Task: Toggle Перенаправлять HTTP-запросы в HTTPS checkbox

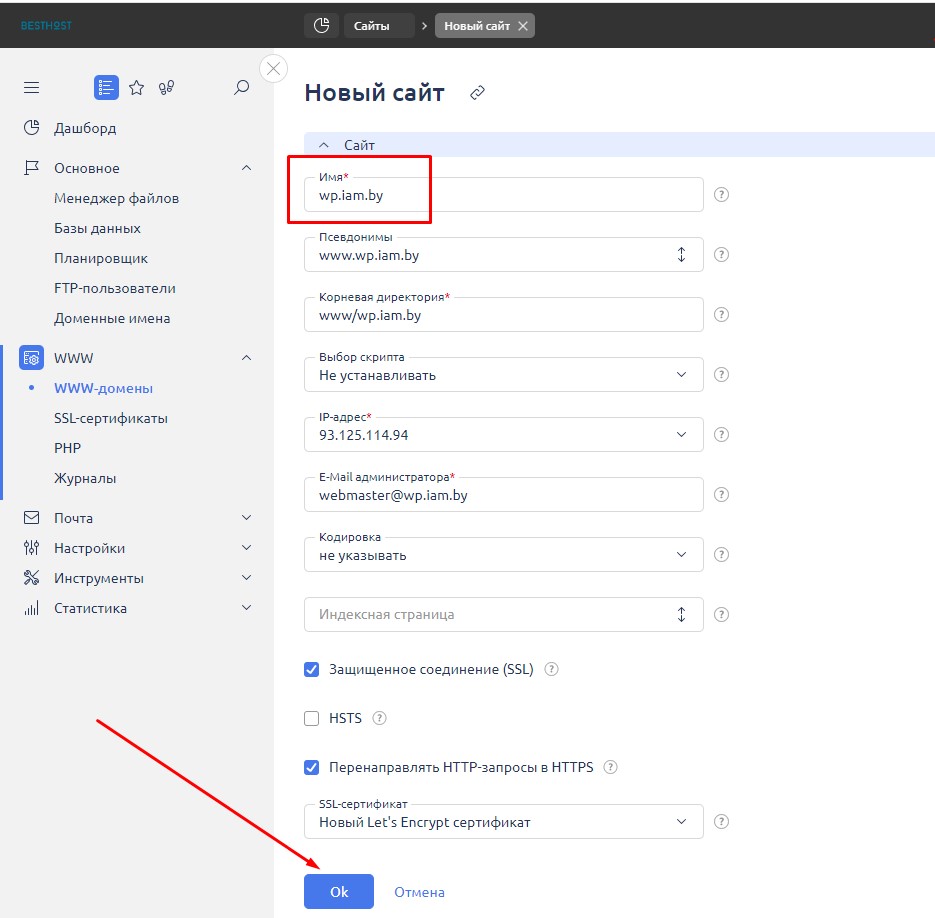Action: coord(311,768)
